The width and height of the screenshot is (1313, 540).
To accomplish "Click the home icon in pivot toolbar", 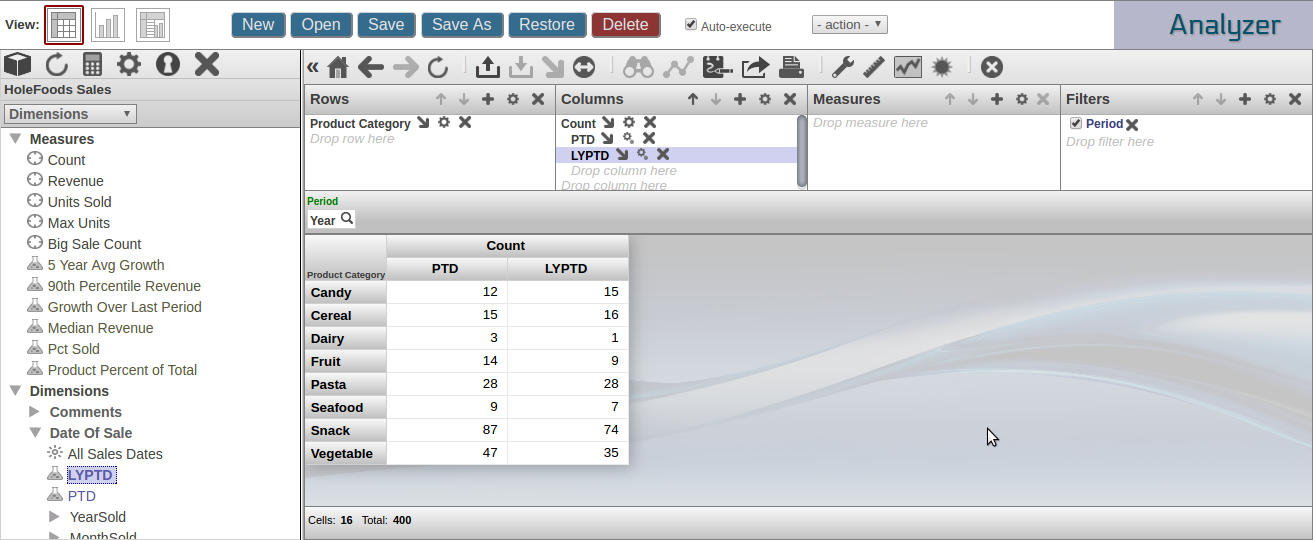I will tap(338, 67).
